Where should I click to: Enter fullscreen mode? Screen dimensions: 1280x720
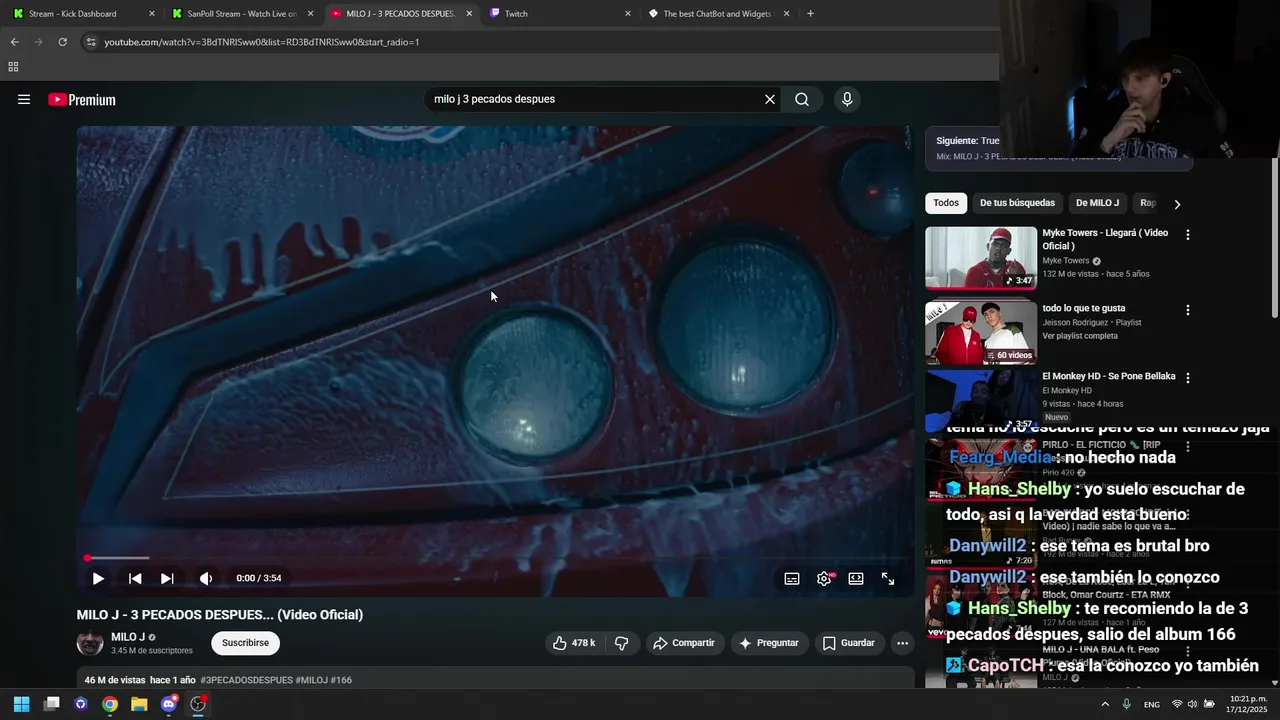[888, 578]
